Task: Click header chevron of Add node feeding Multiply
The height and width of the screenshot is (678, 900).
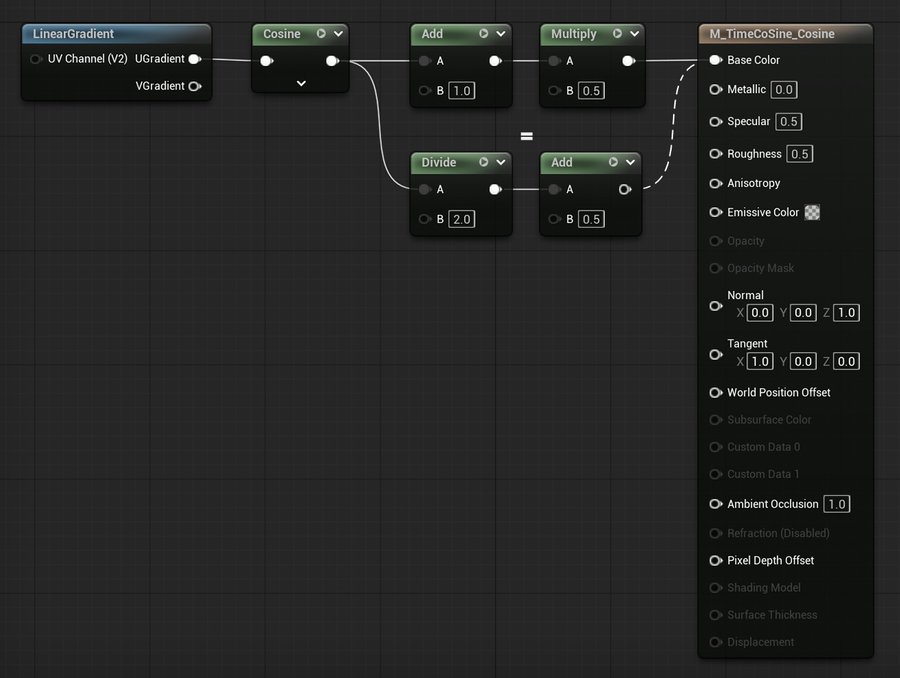Action: pyautogui.click(x=501, y=34)
